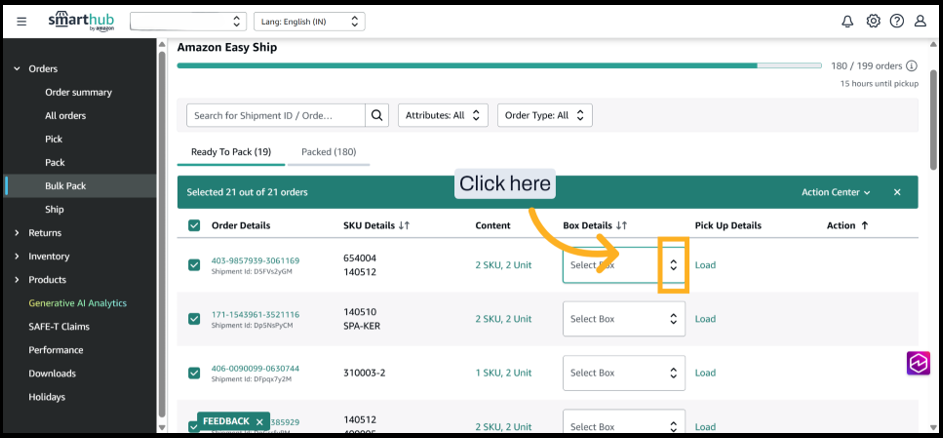Click the help question mark icon
The height and width of the screenshot is (438, 943).
tap(897, 21)
